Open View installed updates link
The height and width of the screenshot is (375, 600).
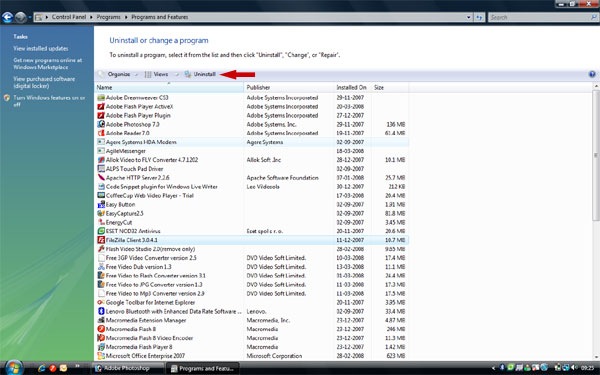coord(41,49)
